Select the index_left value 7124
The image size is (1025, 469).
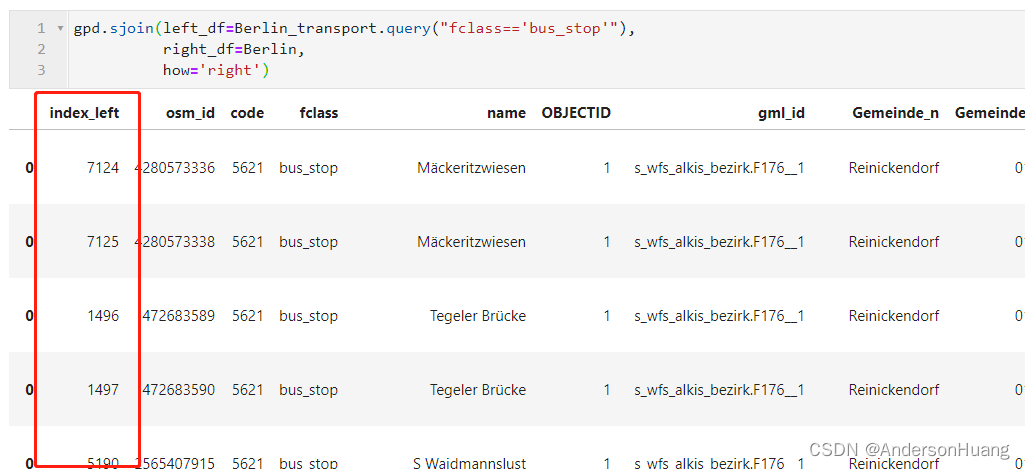point(103,168)
